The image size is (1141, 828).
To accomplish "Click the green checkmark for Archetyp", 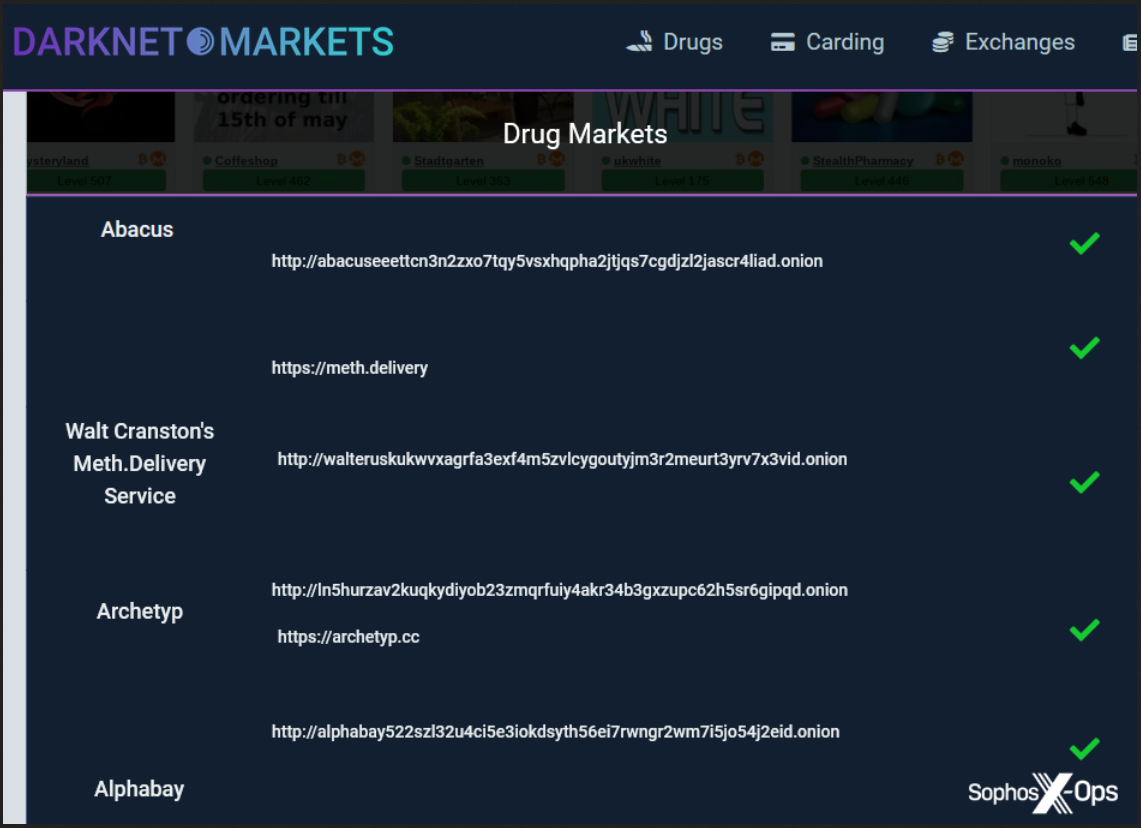I will pos(1084,629).
